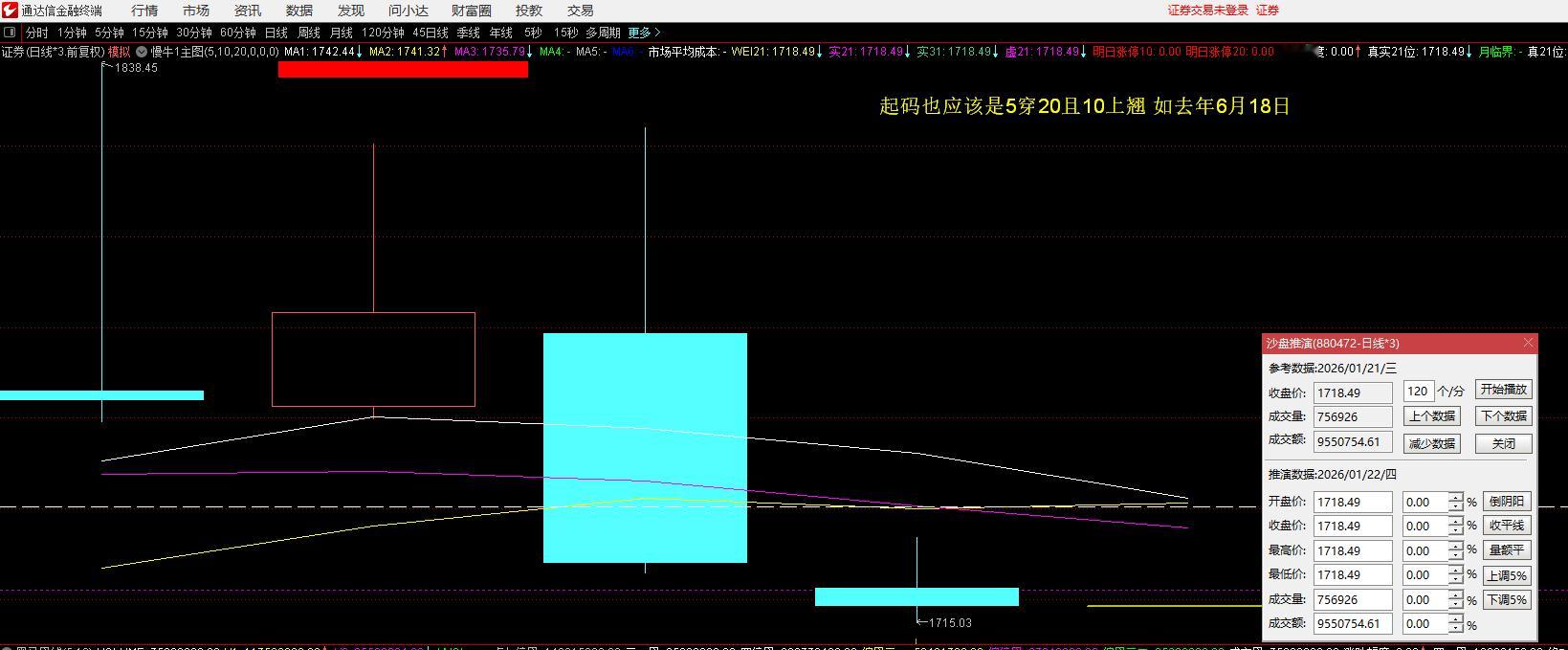Click the 推演 成交额 input field
Viewport: 1568px width, 650px height.
pyautogui.click(x=1353, y=623)
